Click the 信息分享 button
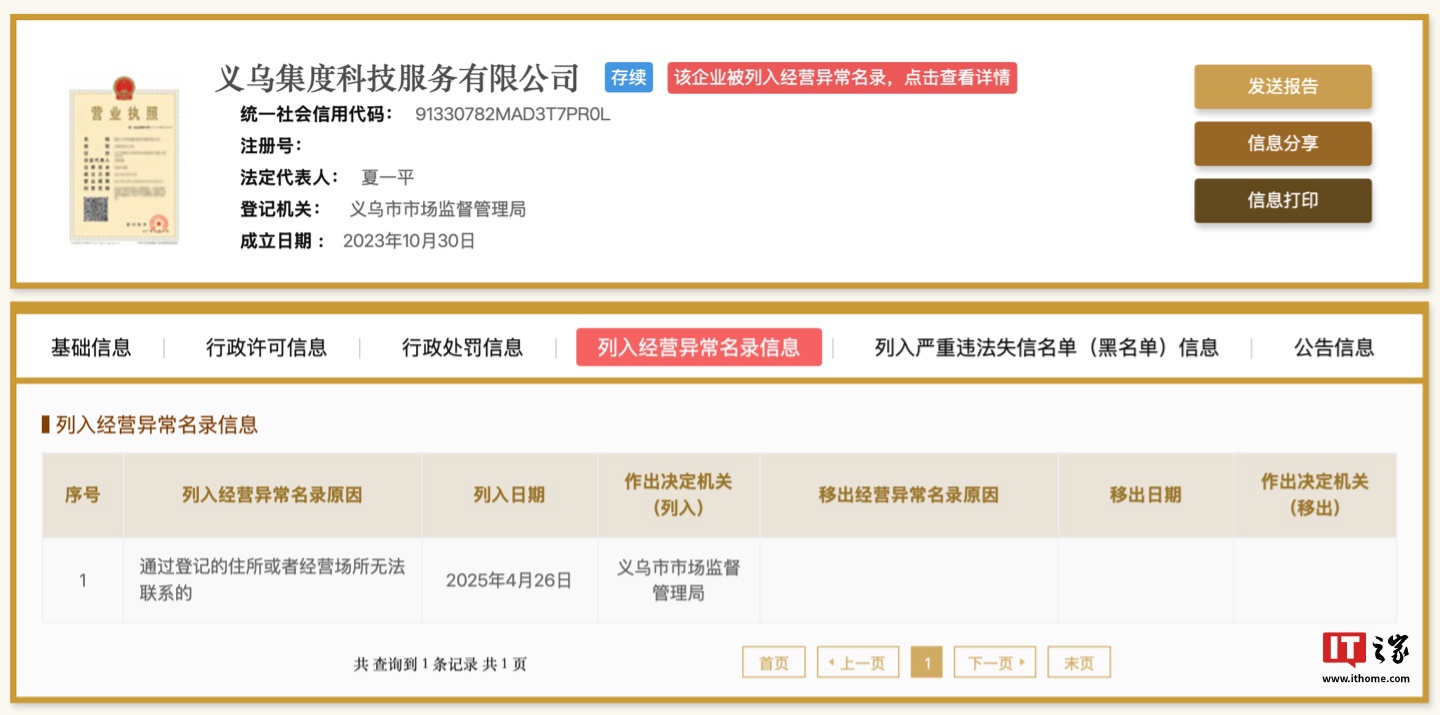 [x=1282, y=144]
